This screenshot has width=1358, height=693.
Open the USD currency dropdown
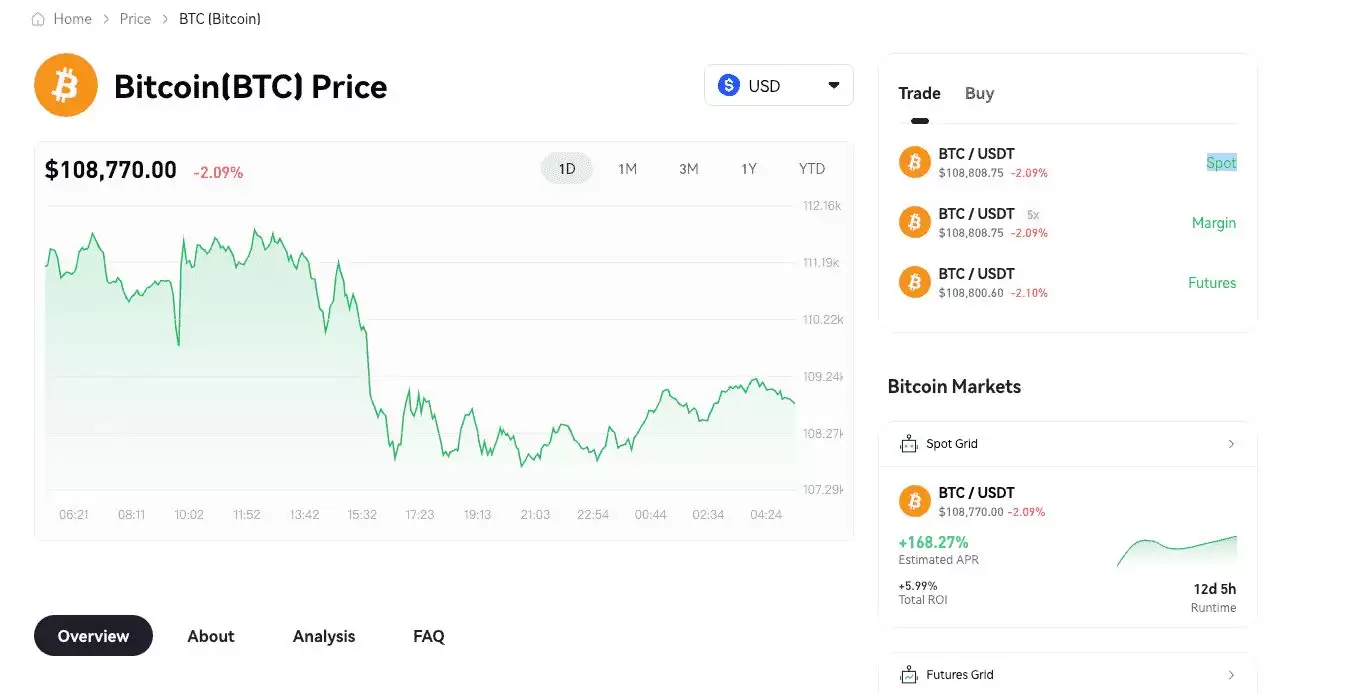click(834, 85)
